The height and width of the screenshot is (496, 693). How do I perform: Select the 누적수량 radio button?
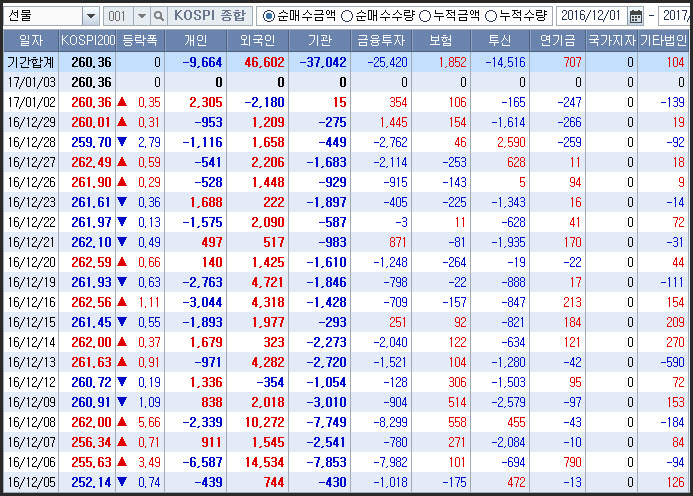(491, 16)
